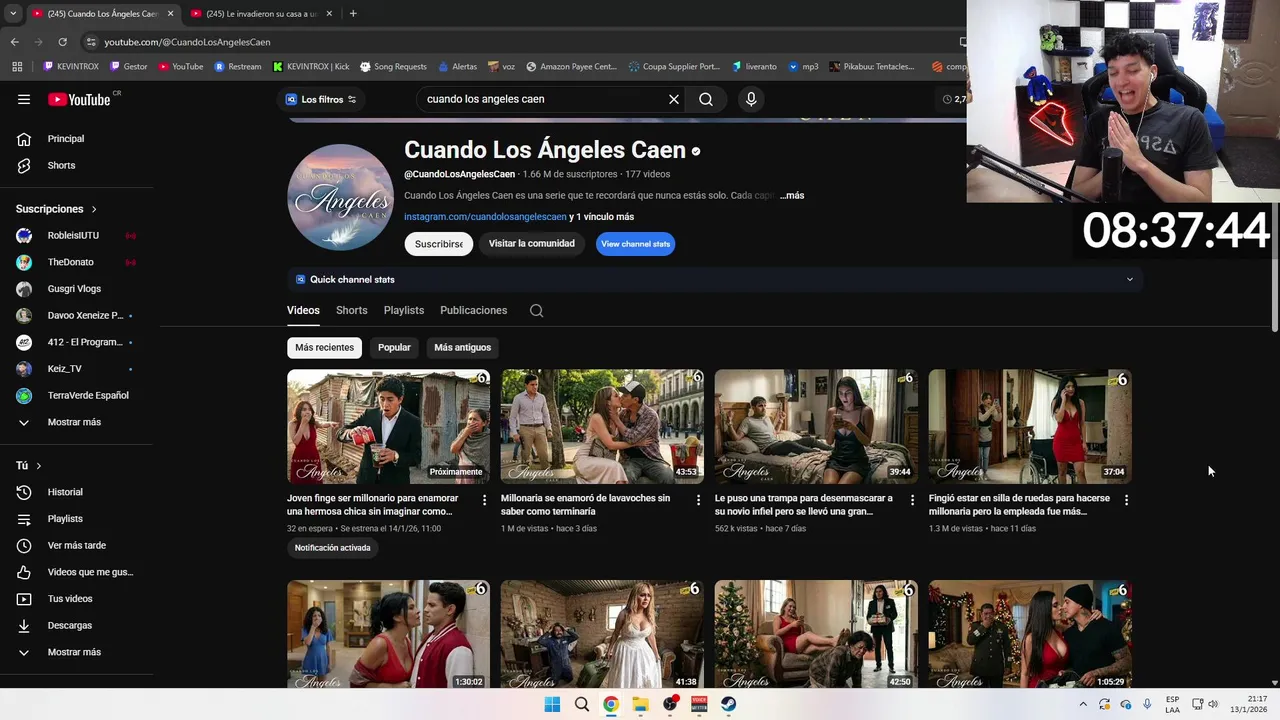
Task: Switch to the 'Le invadieron su casa' browser tab
Action: [260, 13]
